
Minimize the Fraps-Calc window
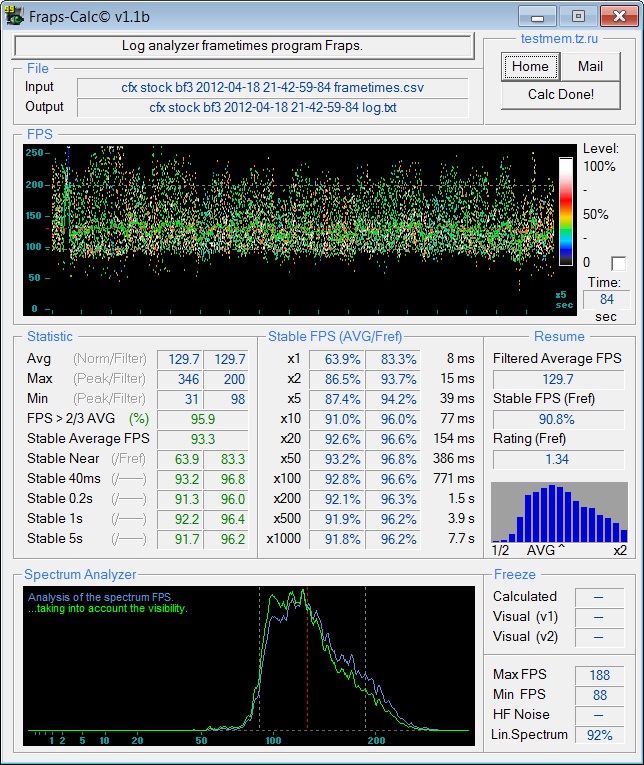point(539,16)
